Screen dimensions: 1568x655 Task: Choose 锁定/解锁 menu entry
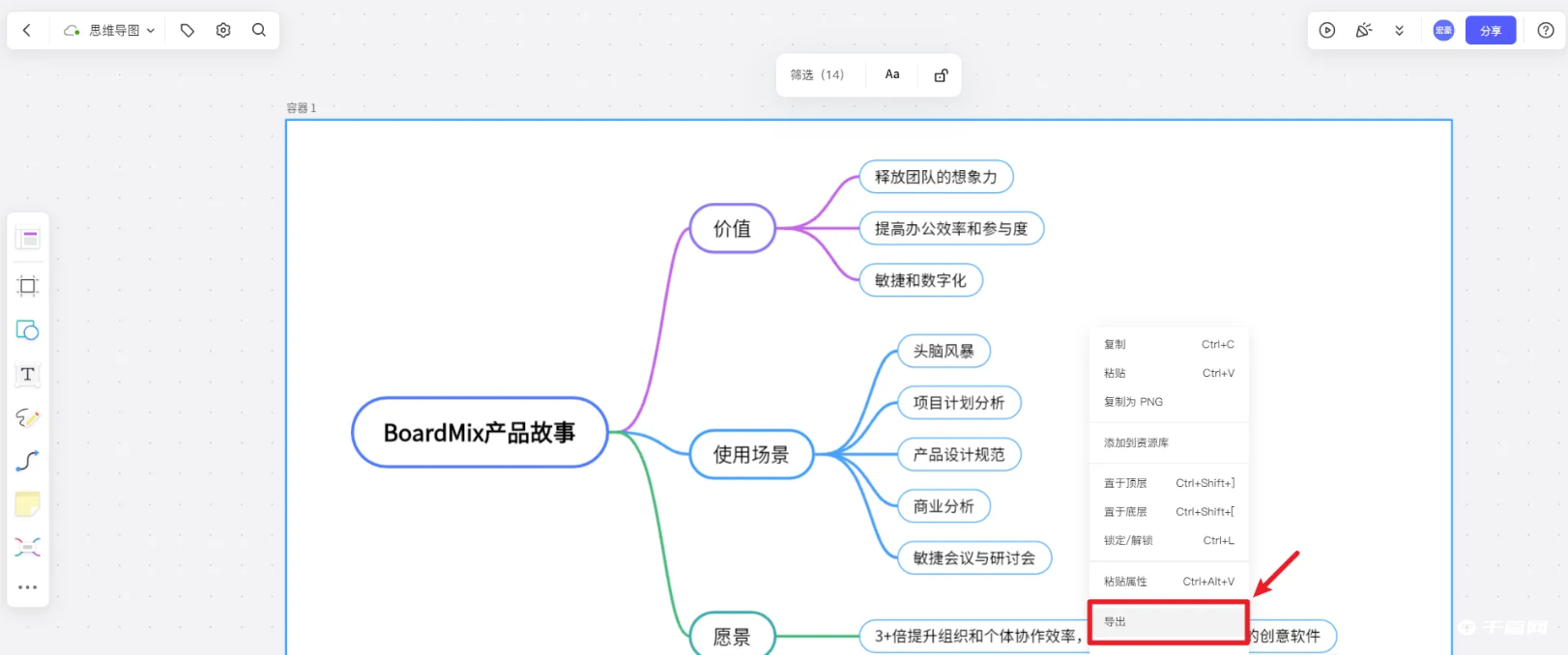pos(1169,540)
